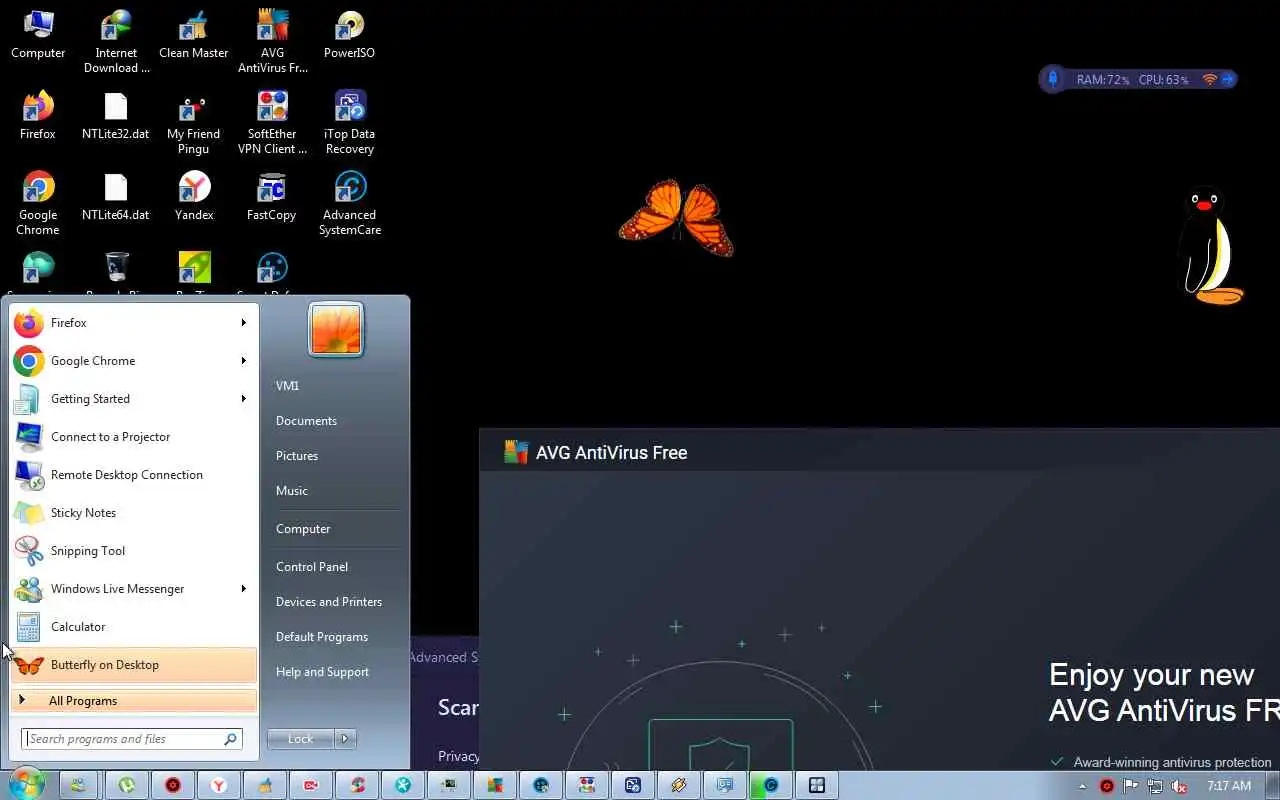Click the Lock button
Image resolution: width=1280 pixels, height=800 pixels.
pyautogui.click(x=301, y=739)
